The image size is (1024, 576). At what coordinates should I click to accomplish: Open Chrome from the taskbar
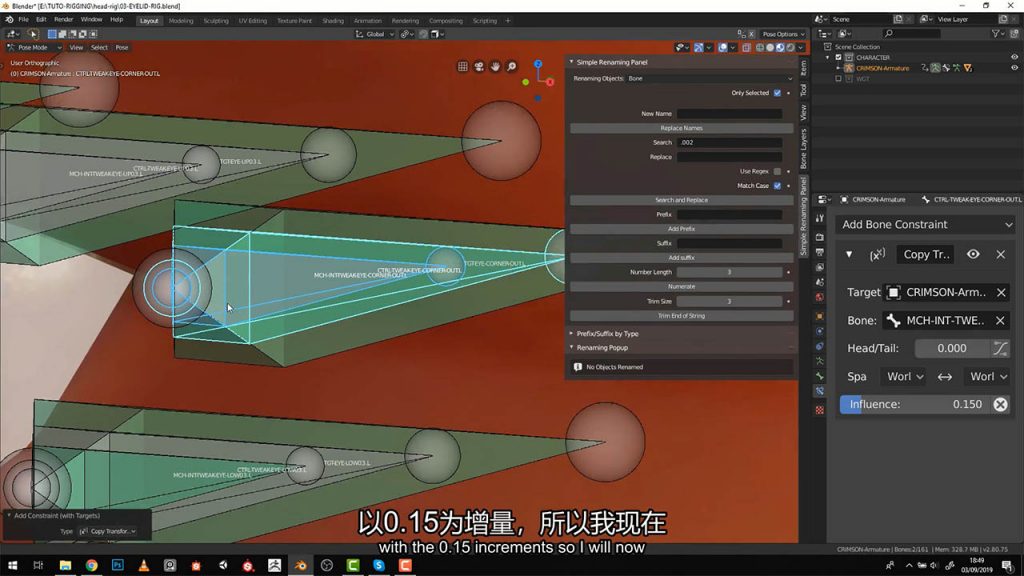pos(91,566)
